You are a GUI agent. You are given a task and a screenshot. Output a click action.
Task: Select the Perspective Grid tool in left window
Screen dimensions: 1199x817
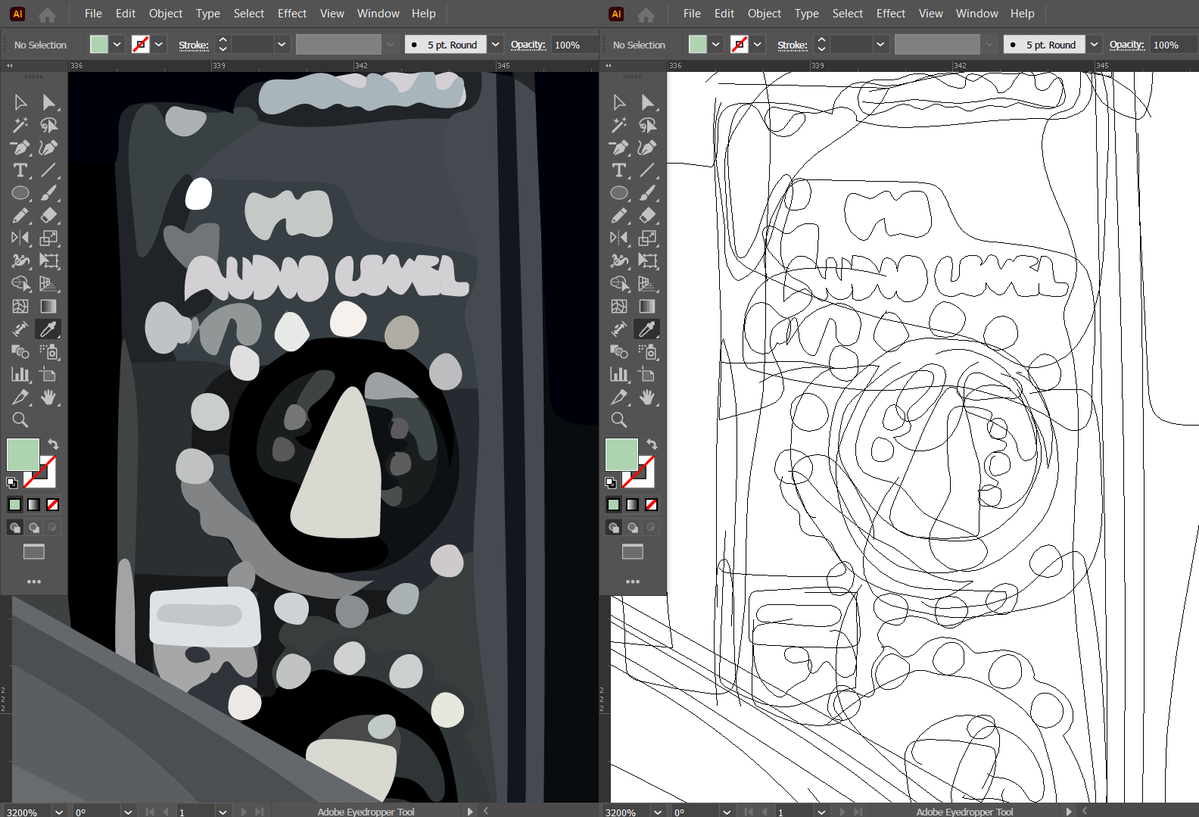[49, 284]
